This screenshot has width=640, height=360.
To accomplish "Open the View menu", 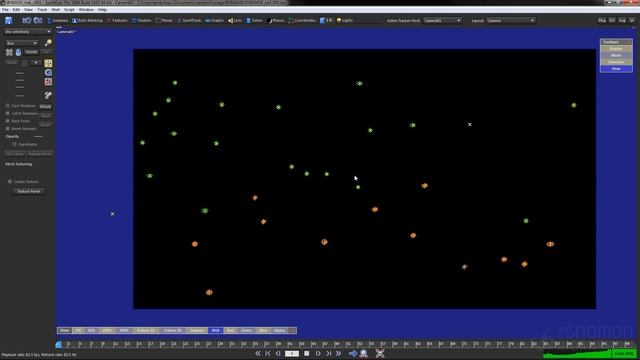I will pos(29,9).
